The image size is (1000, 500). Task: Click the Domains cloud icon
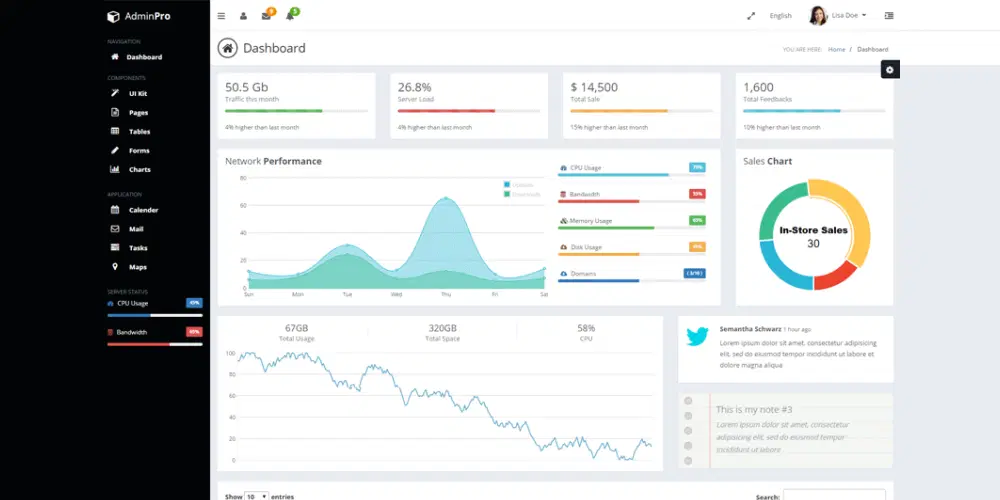563,274
